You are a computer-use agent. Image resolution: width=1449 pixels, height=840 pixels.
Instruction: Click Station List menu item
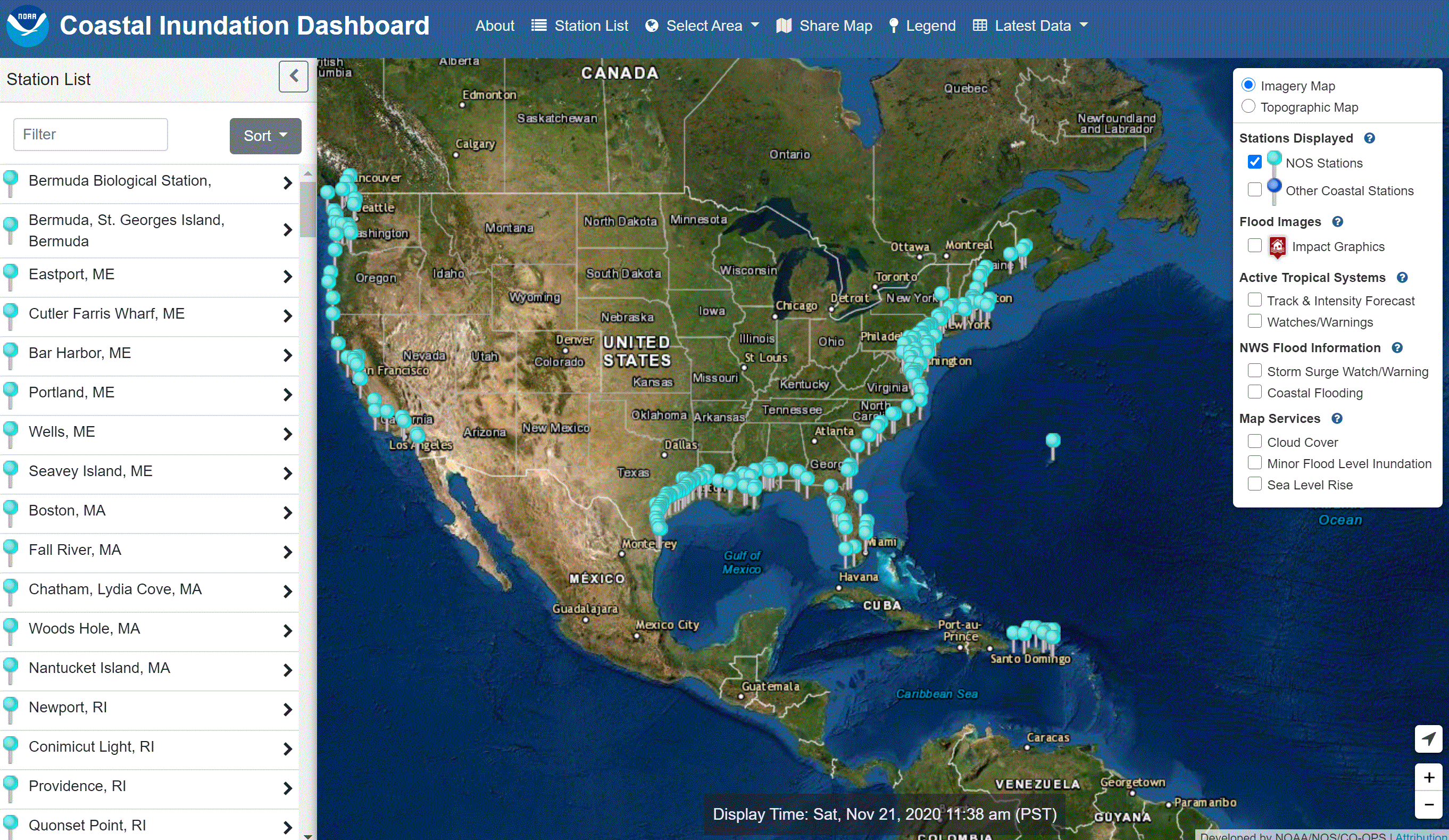pos(580,25)
